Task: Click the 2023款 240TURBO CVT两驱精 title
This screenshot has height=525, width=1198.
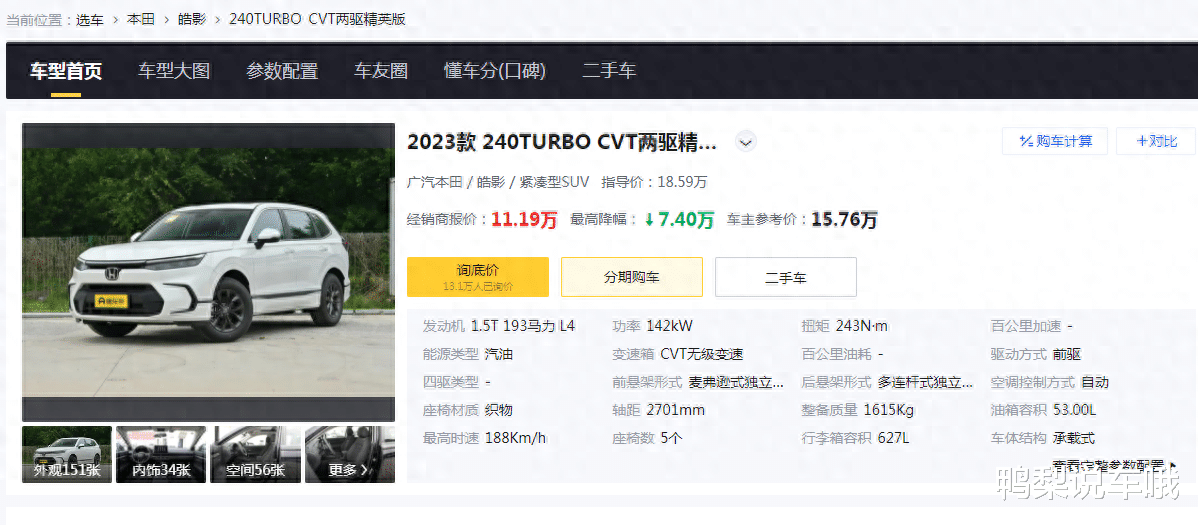Action: pos(562,142)
